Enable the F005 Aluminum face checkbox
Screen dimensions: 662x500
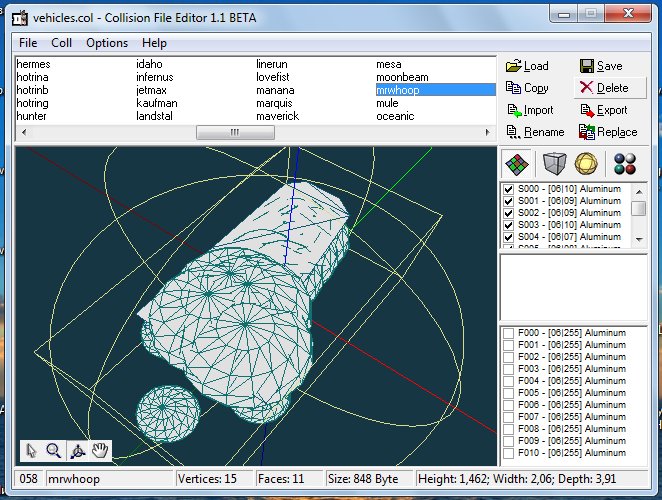coord(508,393)
